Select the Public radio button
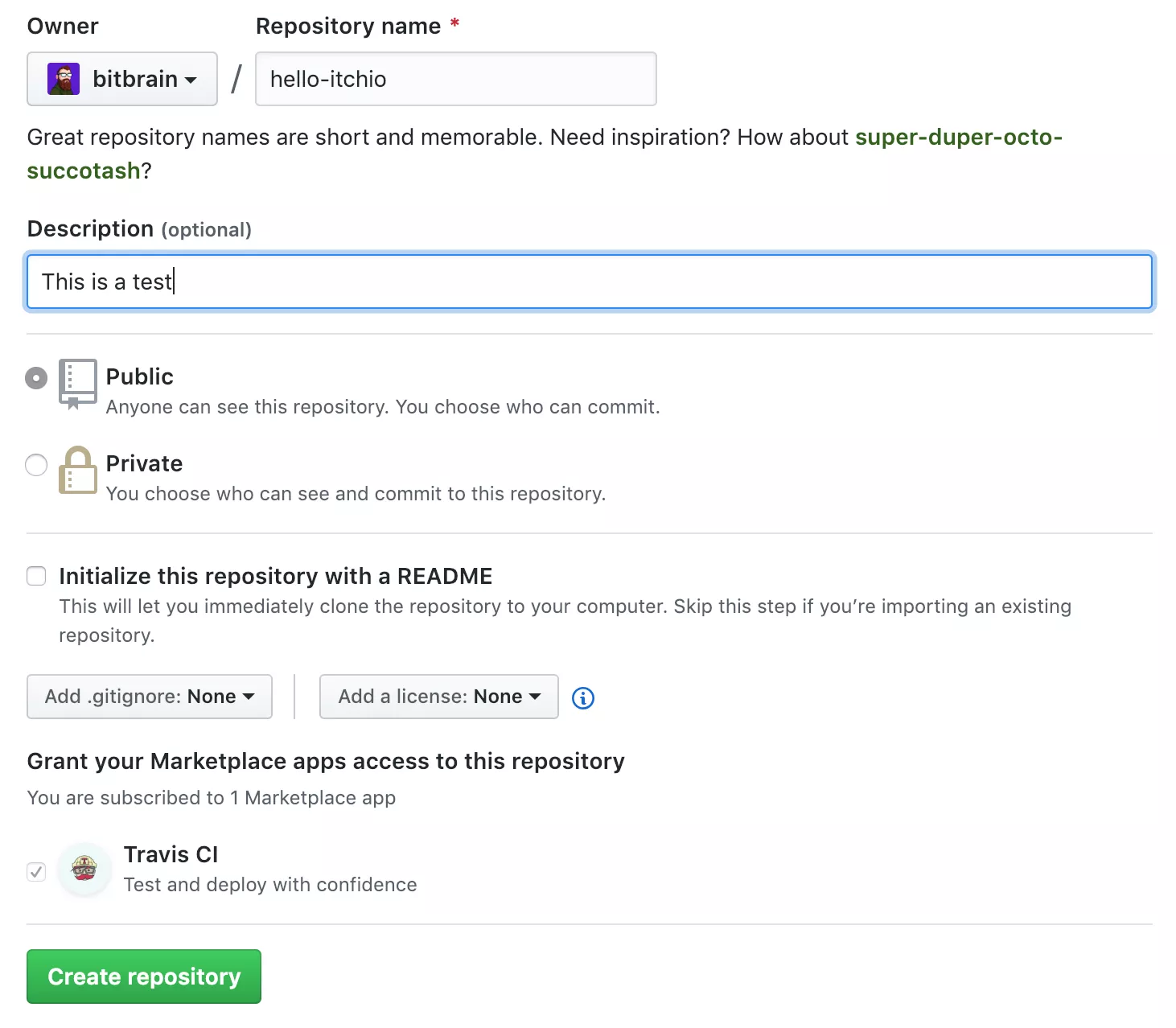Image resolution: width=1176 pixels, height=1028 pixels. 36,377
